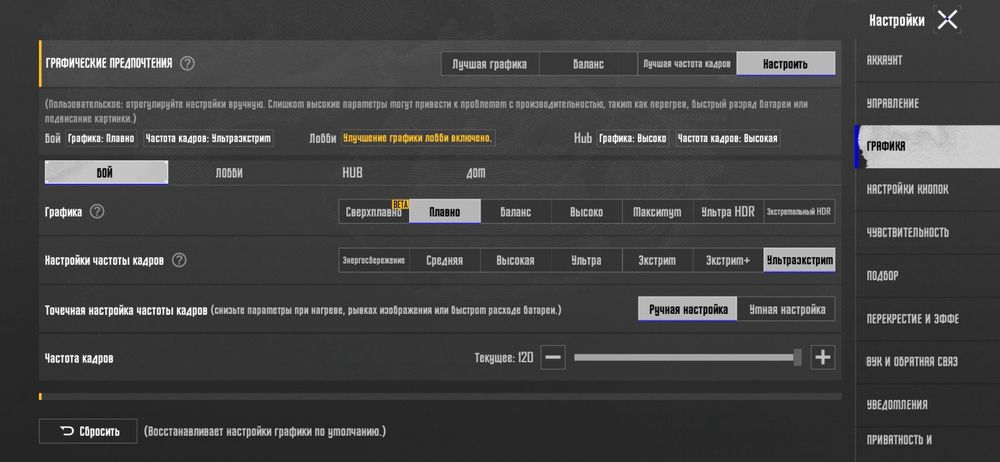
Task: Enable Умная настройка frame tuning
Action: pos(786,309)
